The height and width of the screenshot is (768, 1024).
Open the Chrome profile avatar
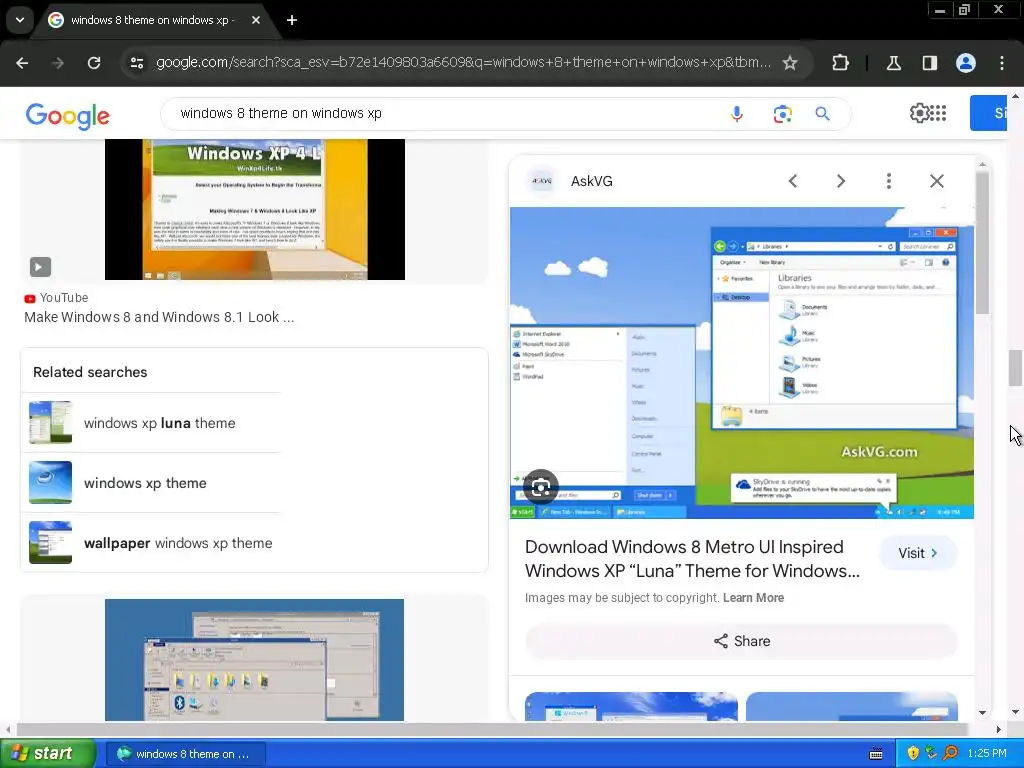tap(966, 63)
